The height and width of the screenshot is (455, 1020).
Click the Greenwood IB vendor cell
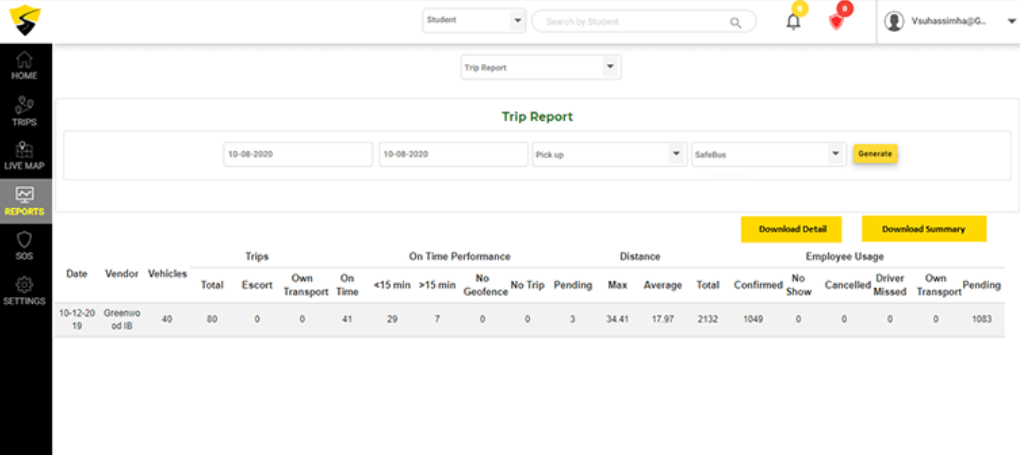[122, 320]
